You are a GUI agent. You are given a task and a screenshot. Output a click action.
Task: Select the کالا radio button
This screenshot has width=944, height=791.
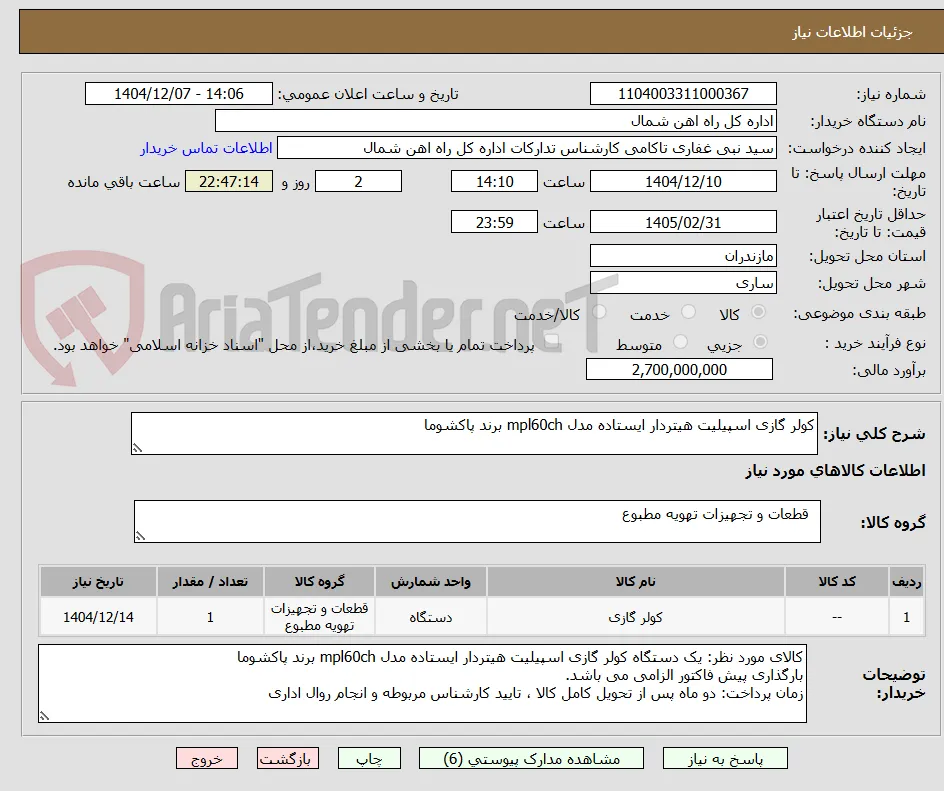click(x=759, y=312)
